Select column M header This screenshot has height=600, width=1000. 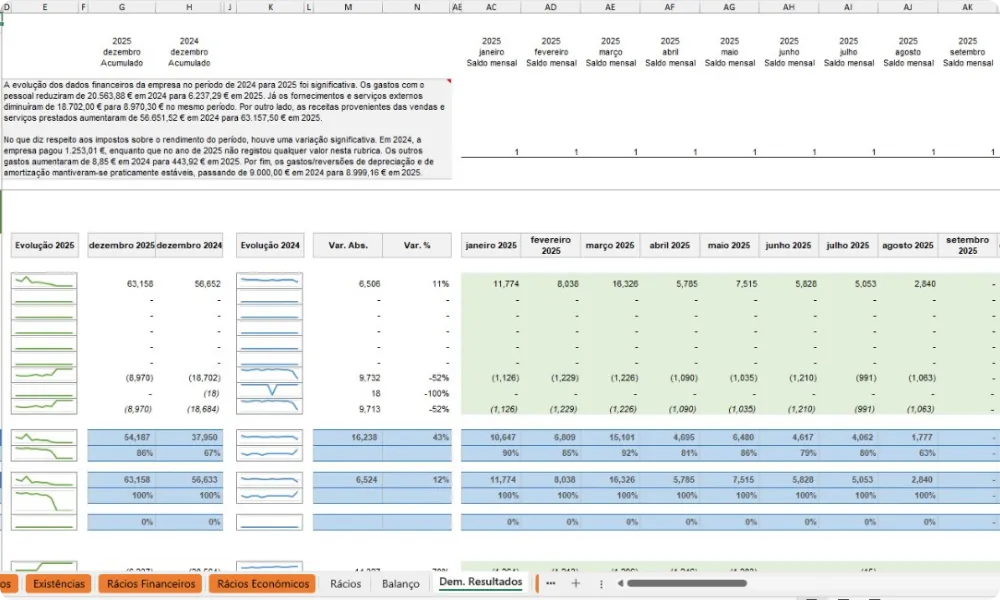[x=348, y=7]
